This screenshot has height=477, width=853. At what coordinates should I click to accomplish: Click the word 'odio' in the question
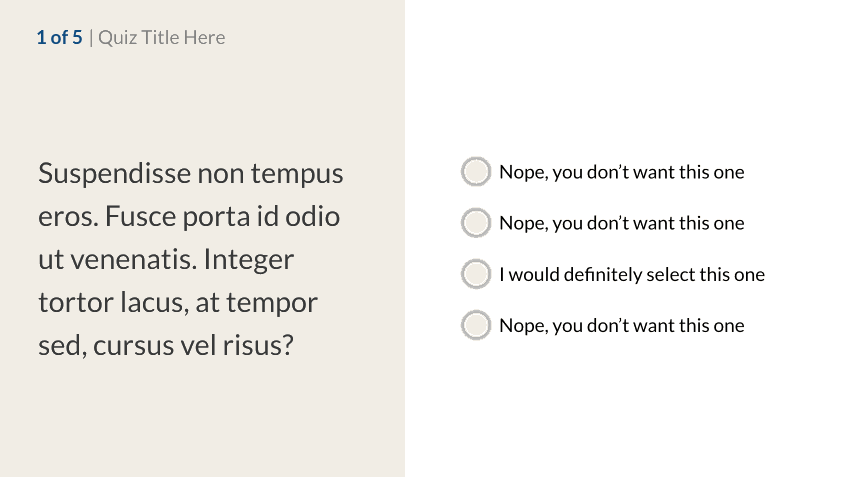313,217
